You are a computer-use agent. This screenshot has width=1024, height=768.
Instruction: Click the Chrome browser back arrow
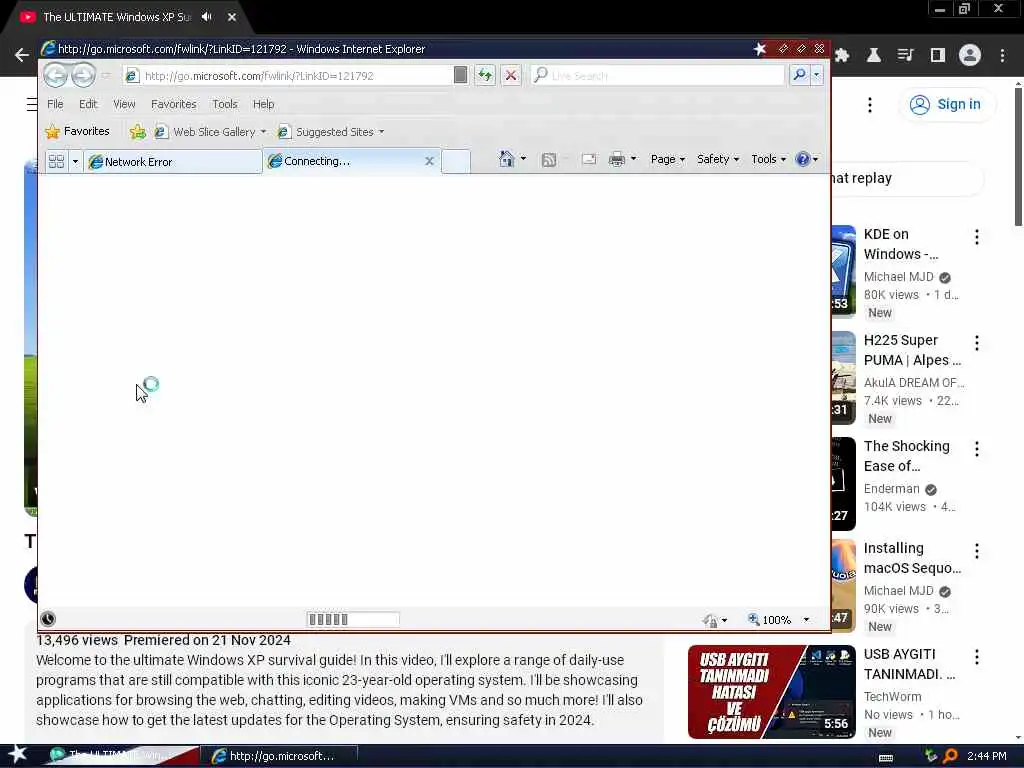tap(22, 56)
